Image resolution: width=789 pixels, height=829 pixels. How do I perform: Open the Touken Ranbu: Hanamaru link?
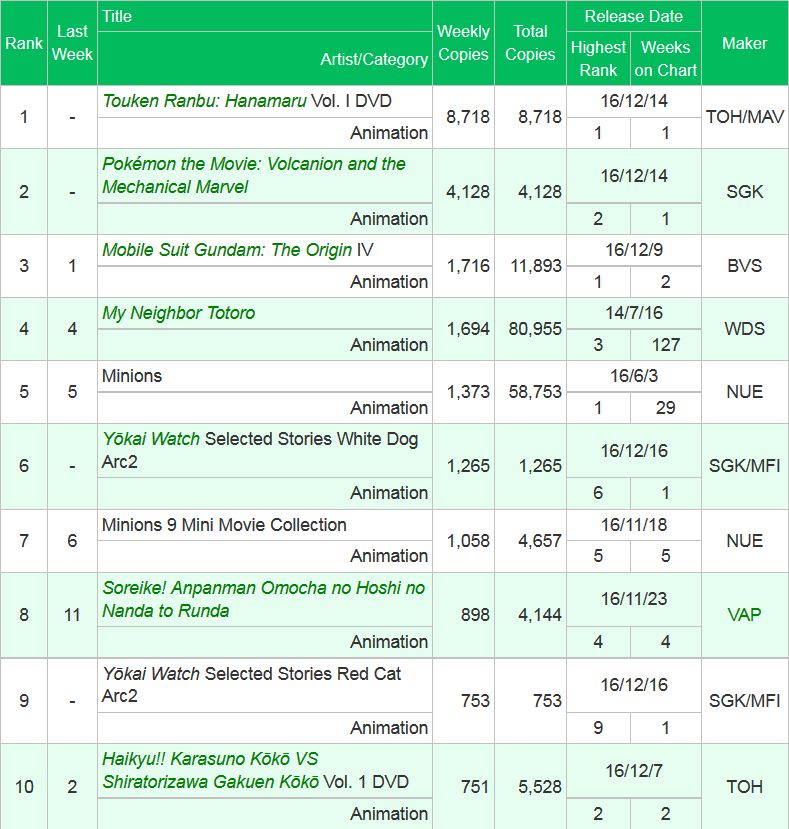click(204, 101)
